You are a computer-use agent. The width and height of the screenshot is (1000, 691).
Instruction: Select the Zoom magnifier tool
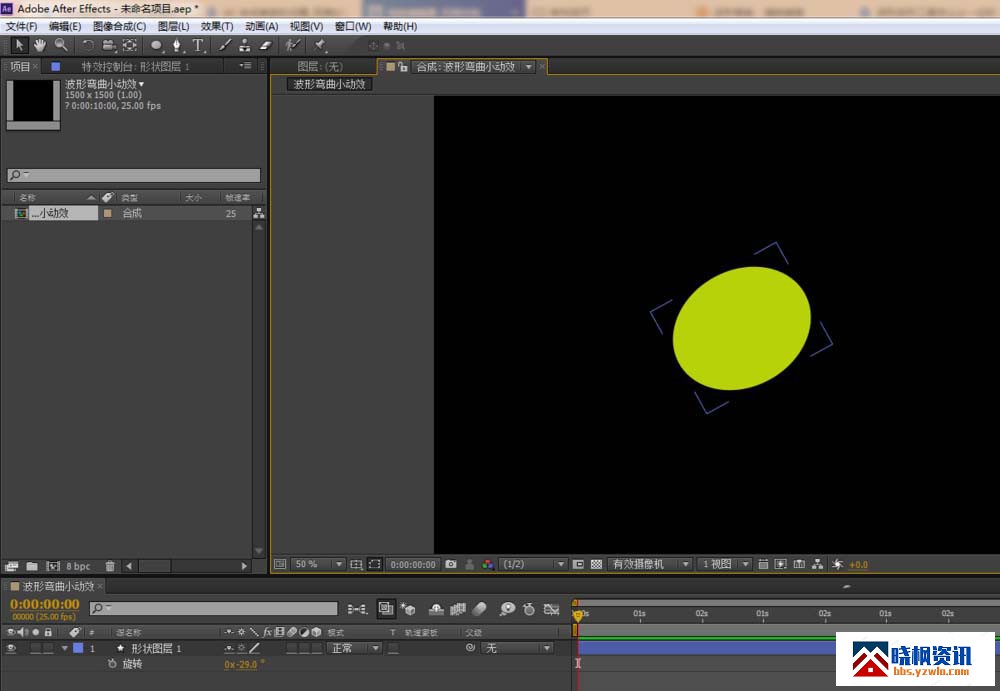(61, 45)
